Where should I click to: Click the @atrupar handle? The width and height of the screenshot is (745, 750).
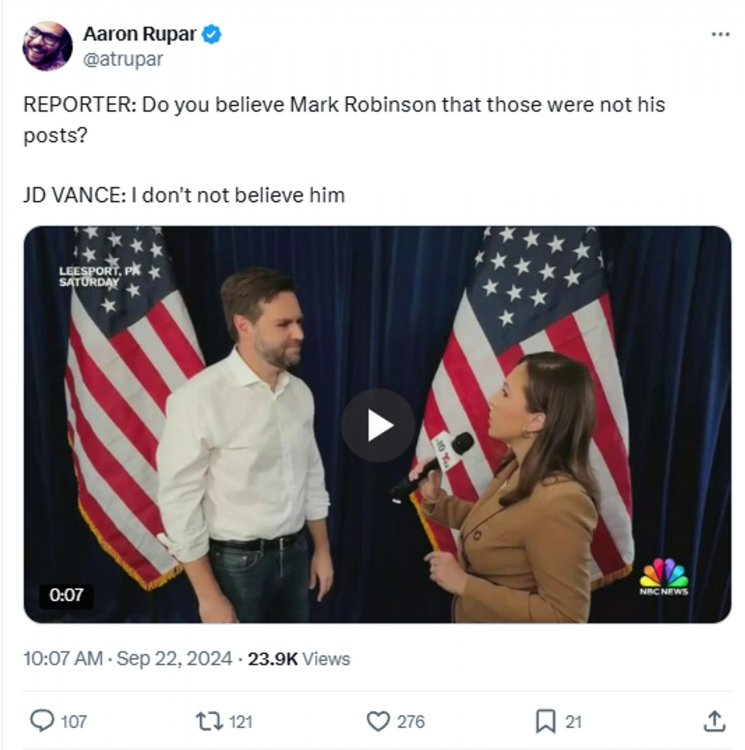(x=123, y=59)
